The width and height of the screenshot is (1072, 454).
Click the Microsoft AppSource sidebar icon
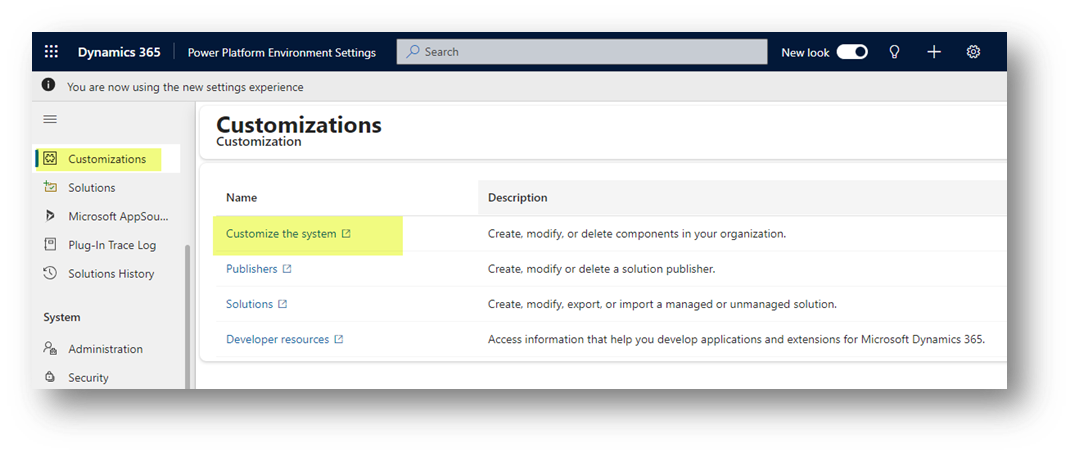(x=49, y=216)
